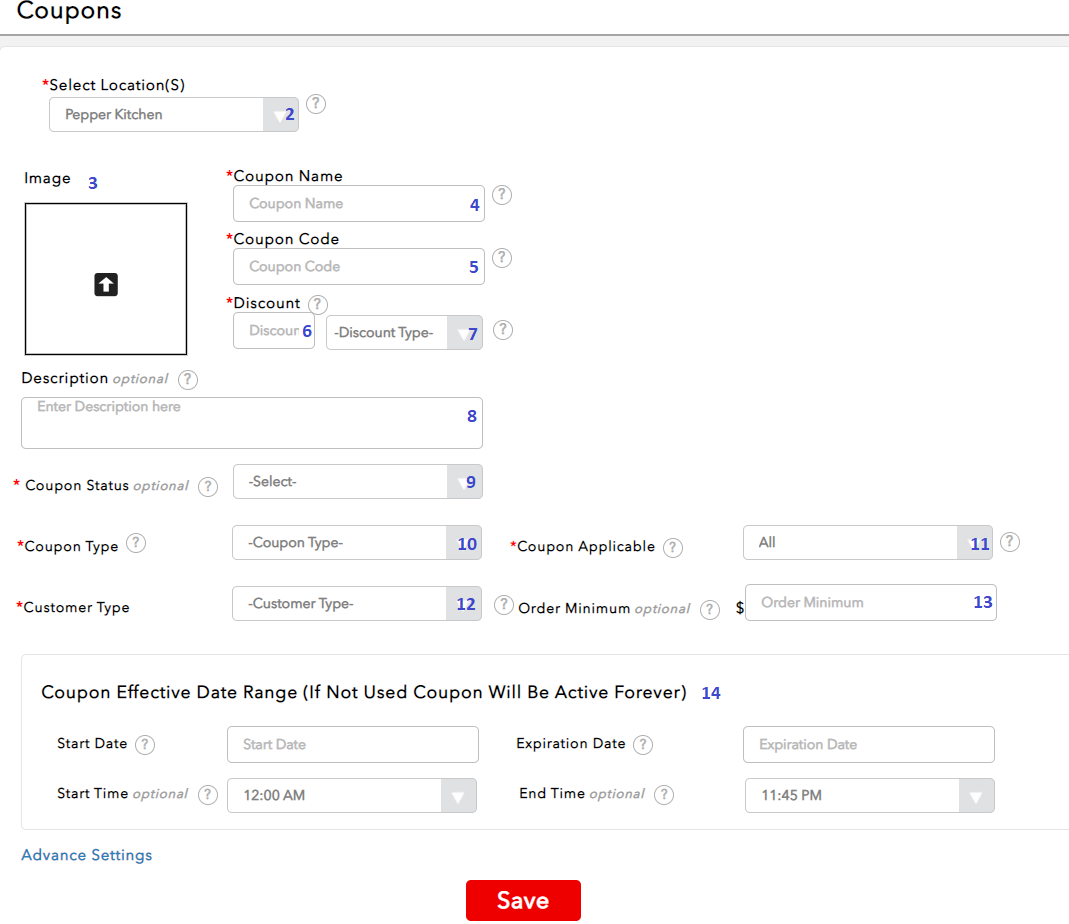The width and height of the screenshot is (1069, 924).
Task: Click help icon next to Expiration Date label
Action: click(643, 745)
